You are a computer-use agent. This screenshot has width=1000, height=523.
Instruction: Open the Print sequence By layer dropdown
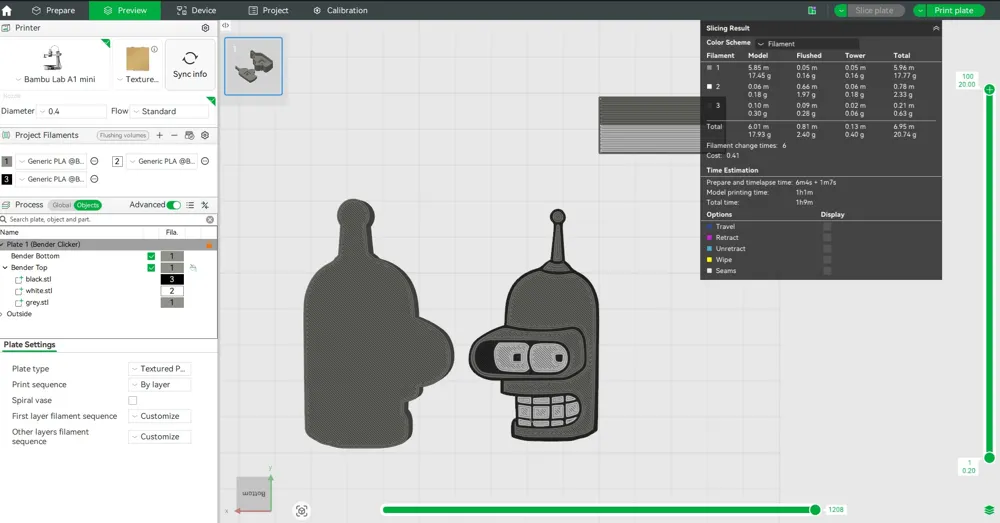(x=159, y=385)
